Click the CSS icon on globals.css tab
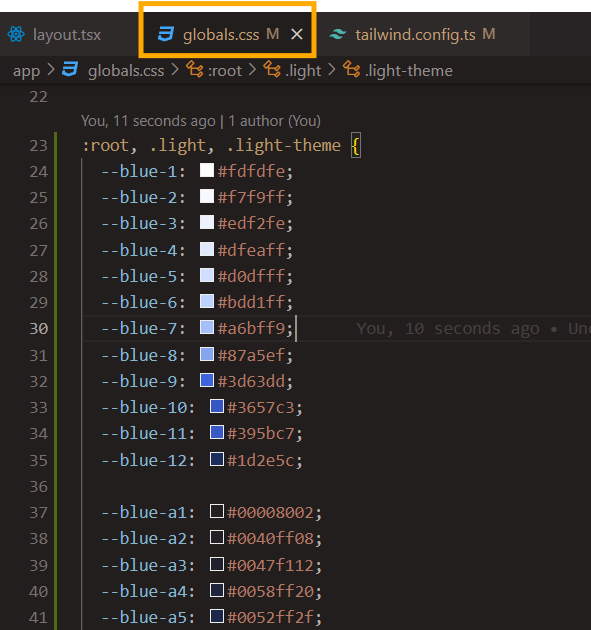This screenshot has height=630, width=591. click(166, 35)
